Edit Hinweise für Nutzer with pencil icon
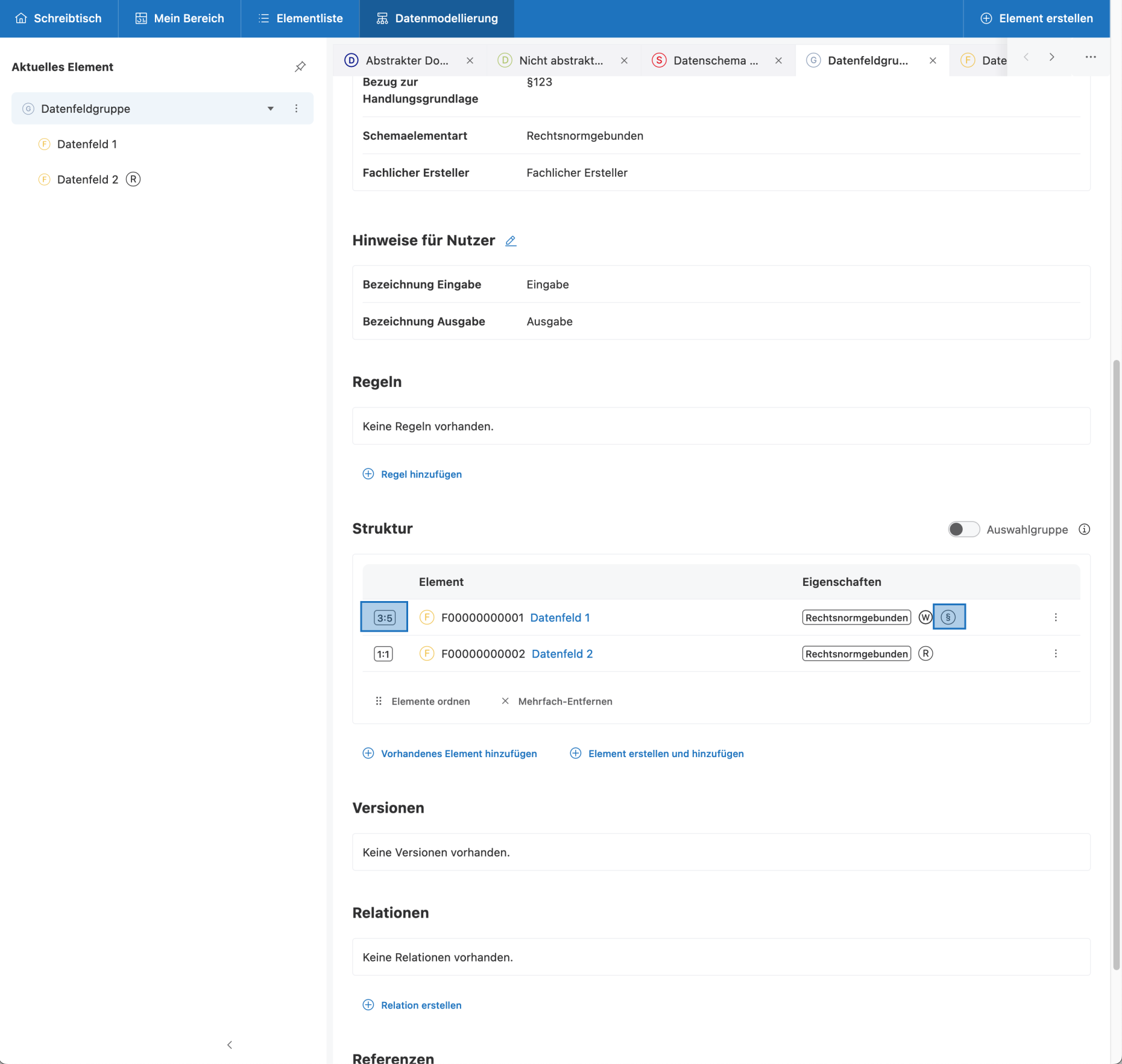1122x1064 pixels. pyautogui.click(x=511, y=241)
